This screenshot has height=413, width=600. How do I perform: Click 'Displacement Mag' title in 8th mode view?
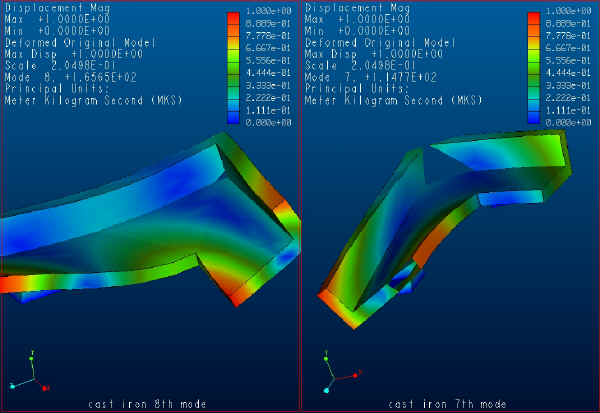tap(57, 7)
